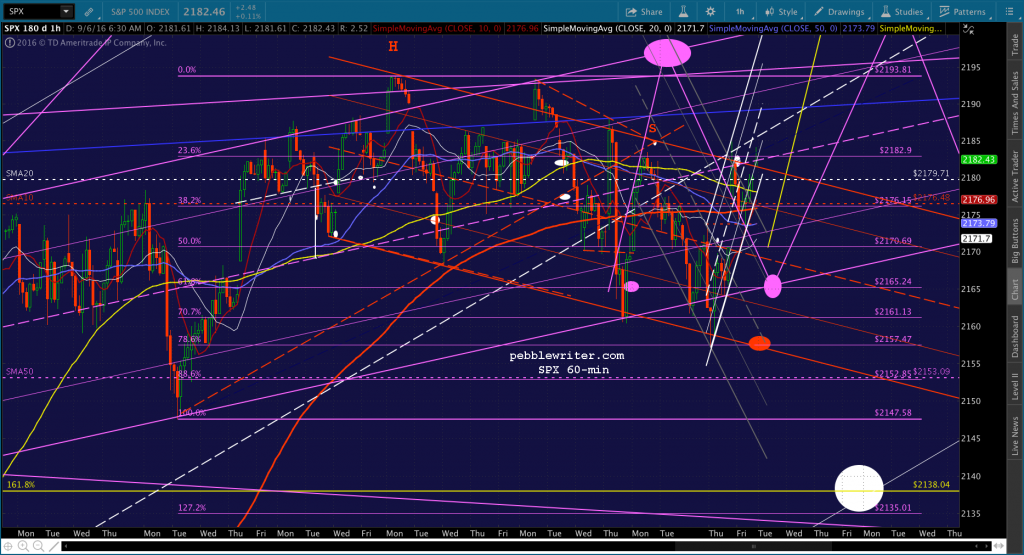
Task: Click the pebblewriter.com text annotation
Action: tap(567, 356)
